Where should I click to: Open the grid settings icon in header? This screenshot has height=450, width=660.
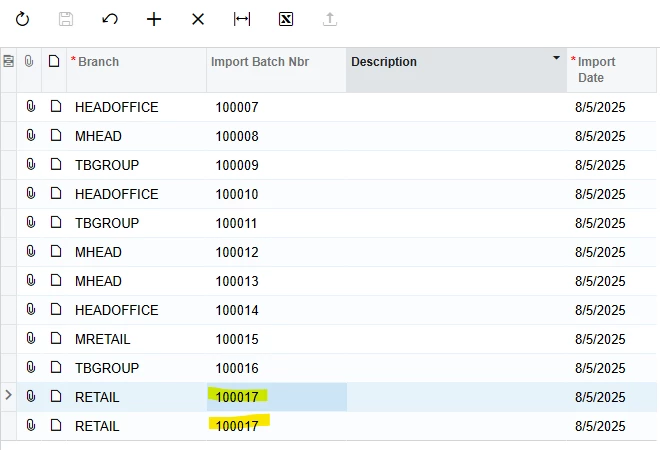pyautogui.click(x=8, y=61)
